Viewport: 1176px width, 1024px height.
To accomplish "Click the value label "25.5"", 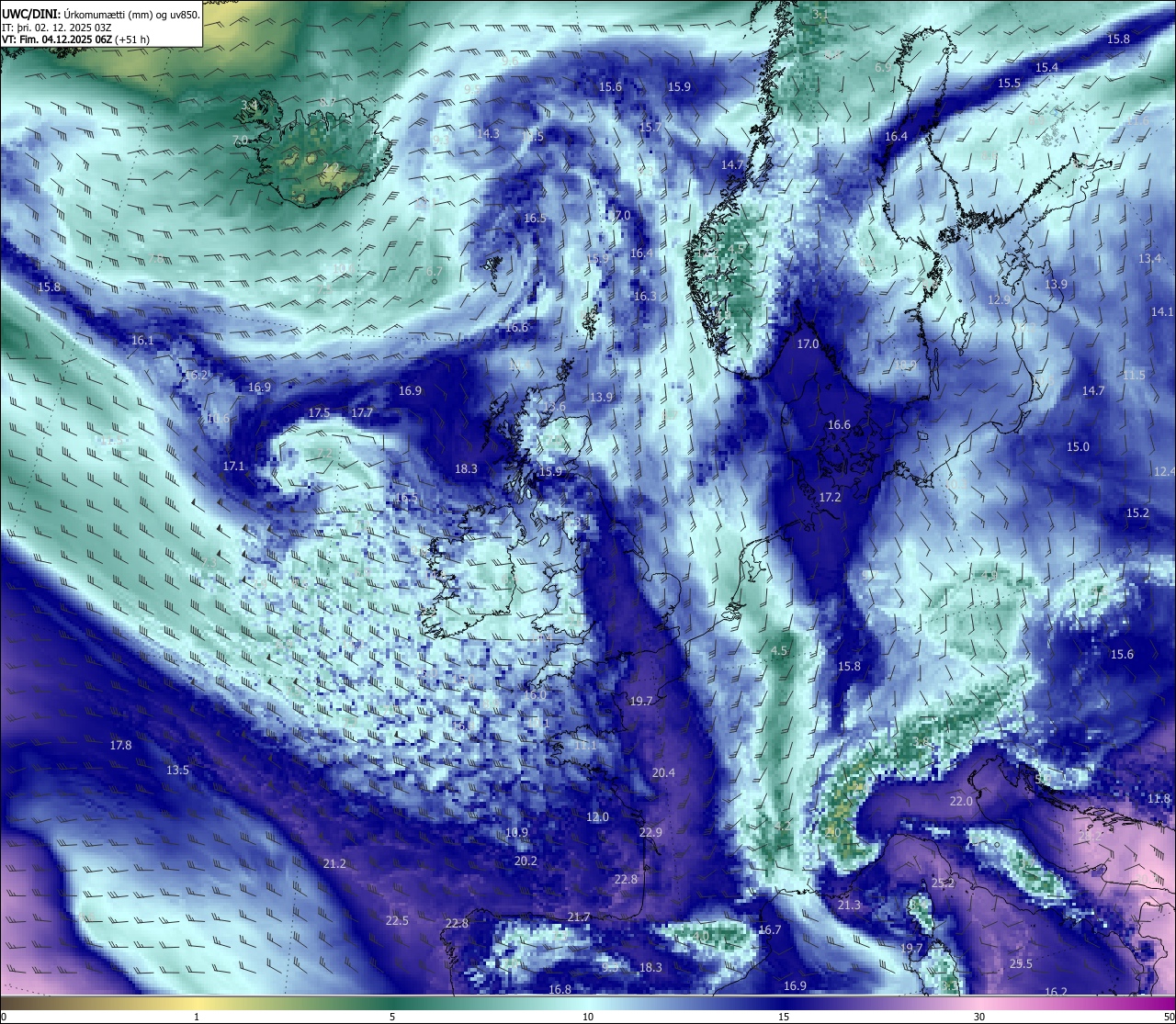I will [x=1021, y=964].
